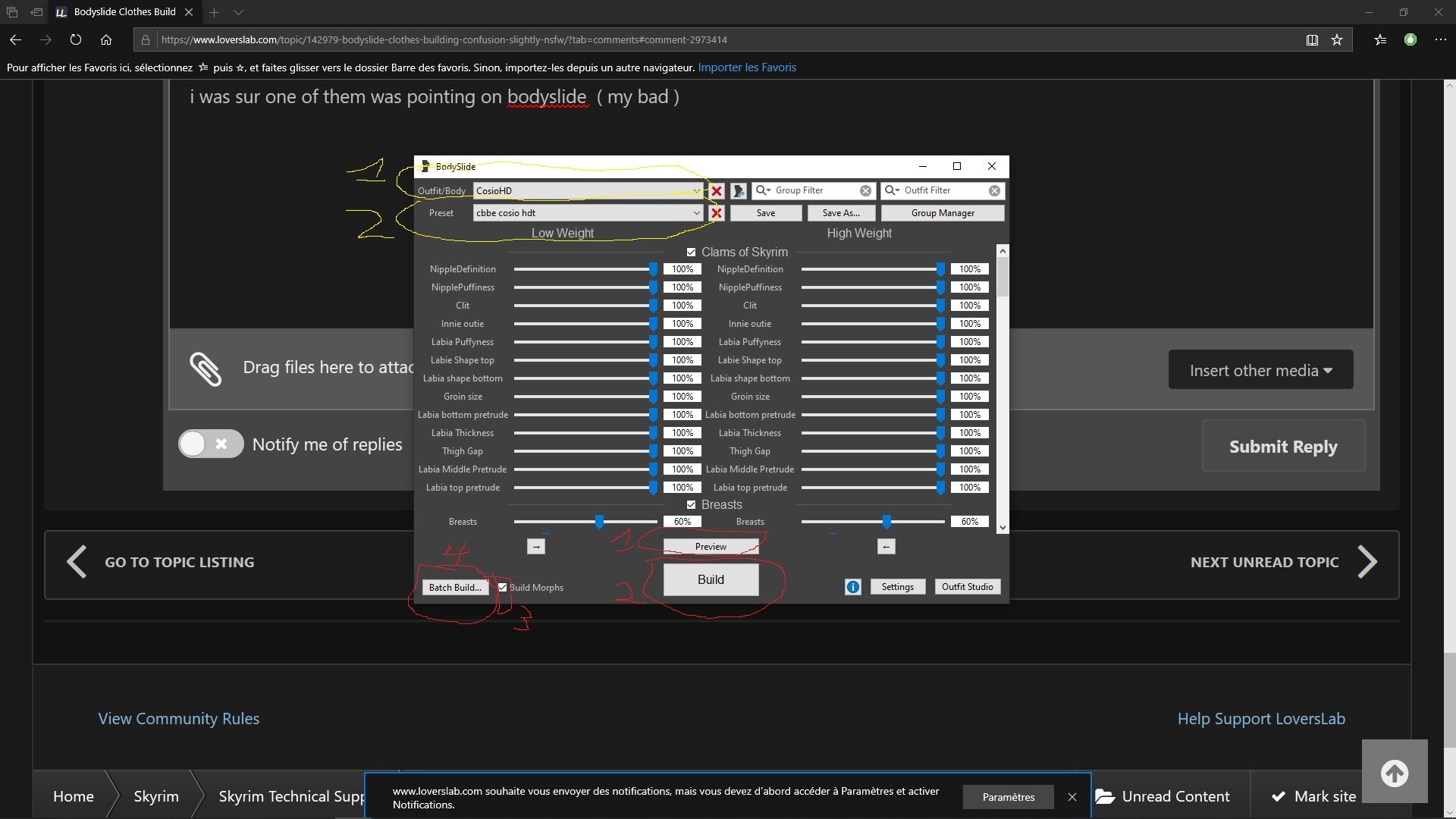The width and height of the screenshot is (1456, 819).
Task: Open Skyrim breadcrumb
Action: 156,796
